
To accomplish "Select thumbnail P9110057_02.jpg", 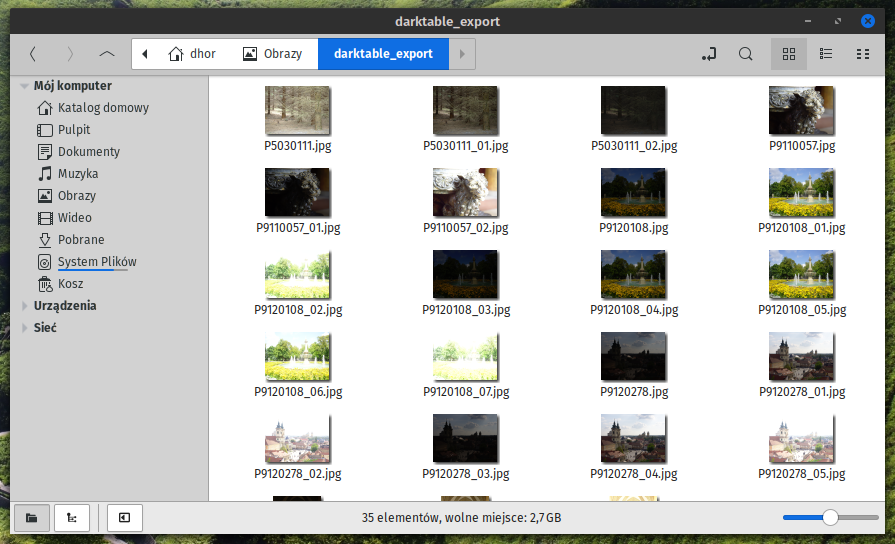I will tap(465, 192).
